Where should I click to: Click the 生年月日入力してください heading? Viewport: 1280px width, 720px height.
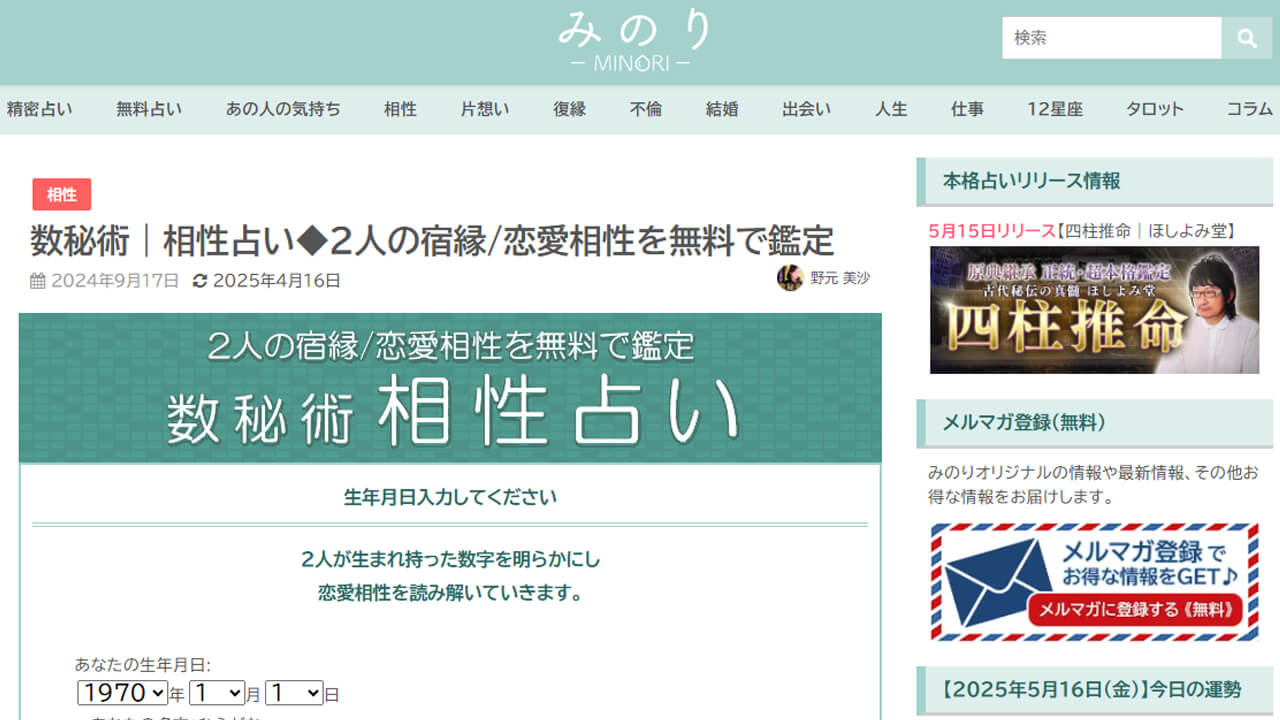pos(450,497)
